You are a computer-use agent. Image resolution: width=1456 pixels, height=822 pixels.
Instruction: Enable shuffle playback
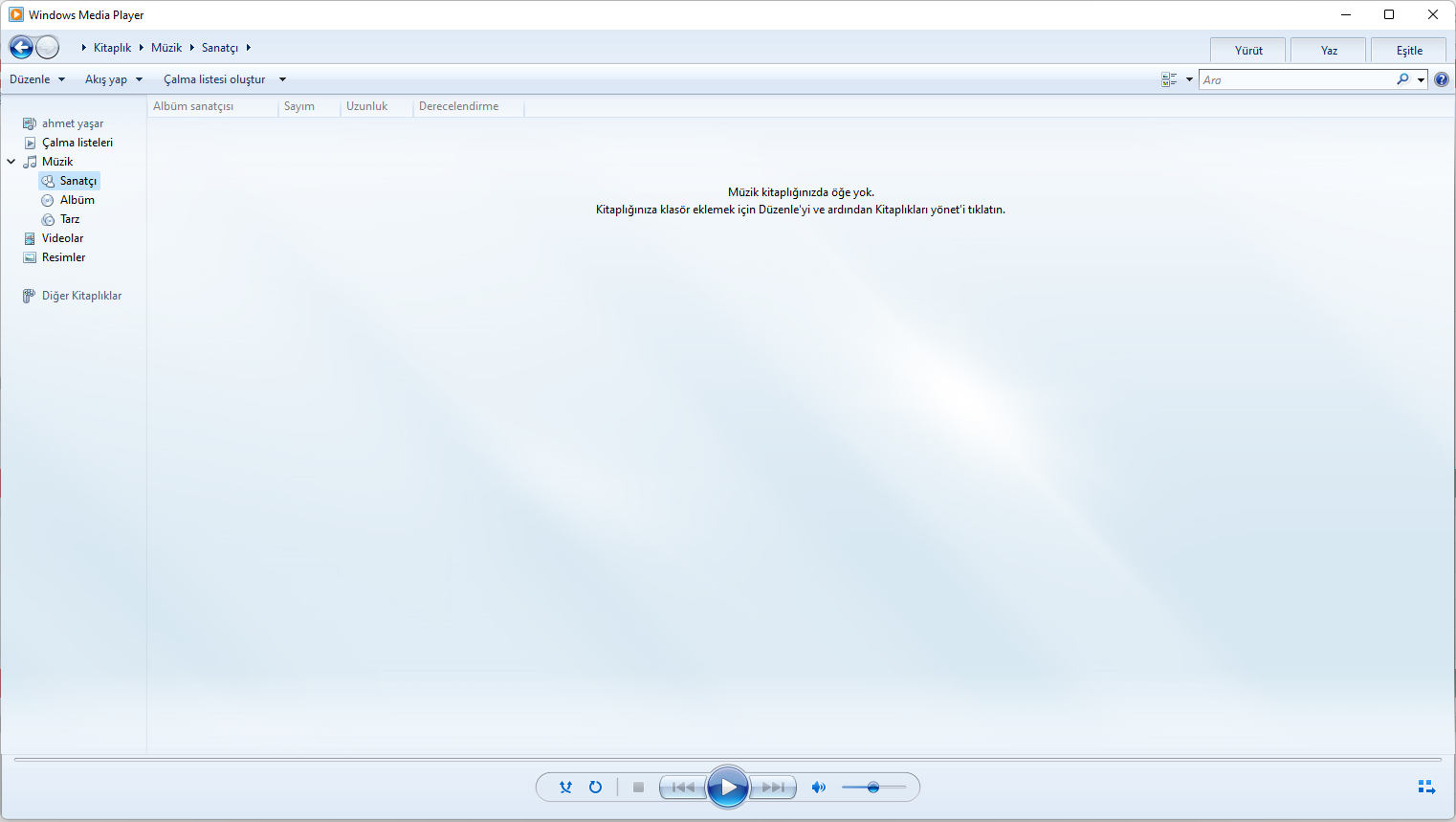click(565, 787)
